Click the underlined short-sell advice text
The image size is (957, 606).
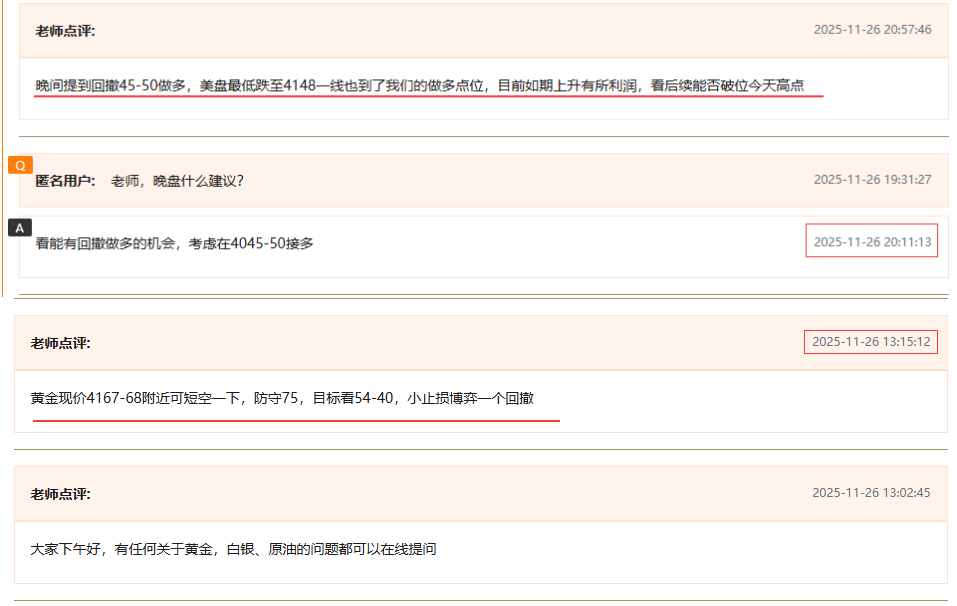pyautogui.click(x=280, y=395)
